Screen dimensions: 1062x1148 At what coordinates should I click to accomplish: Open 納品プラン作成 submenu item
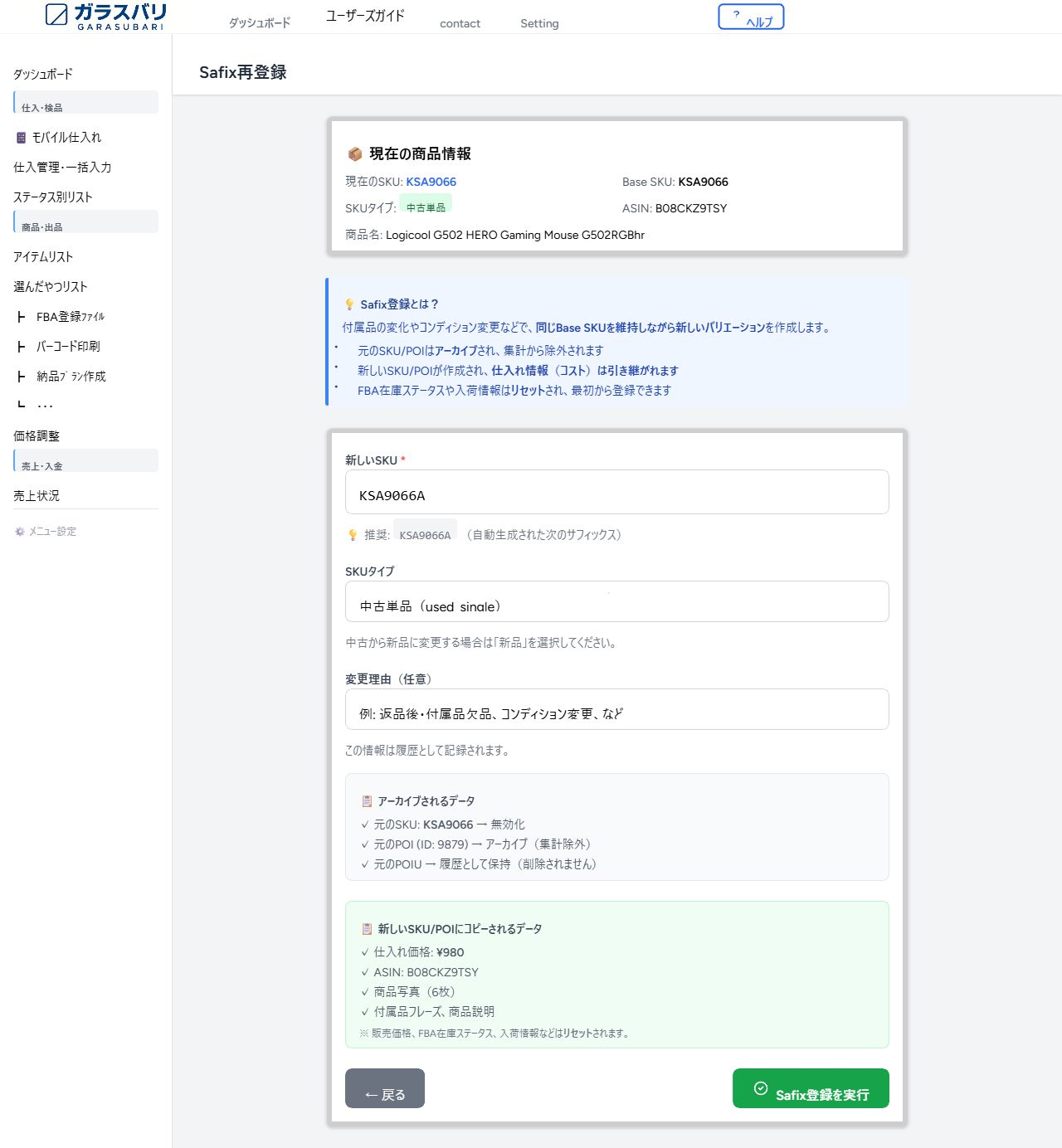(71, 377)
